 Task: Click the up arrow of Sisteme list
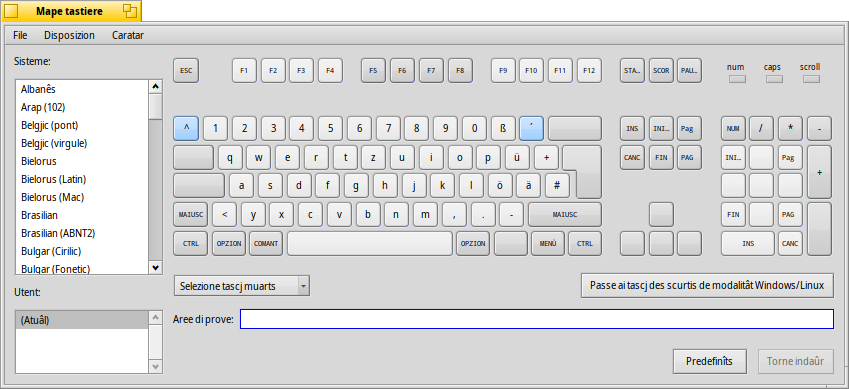(155, 86)
